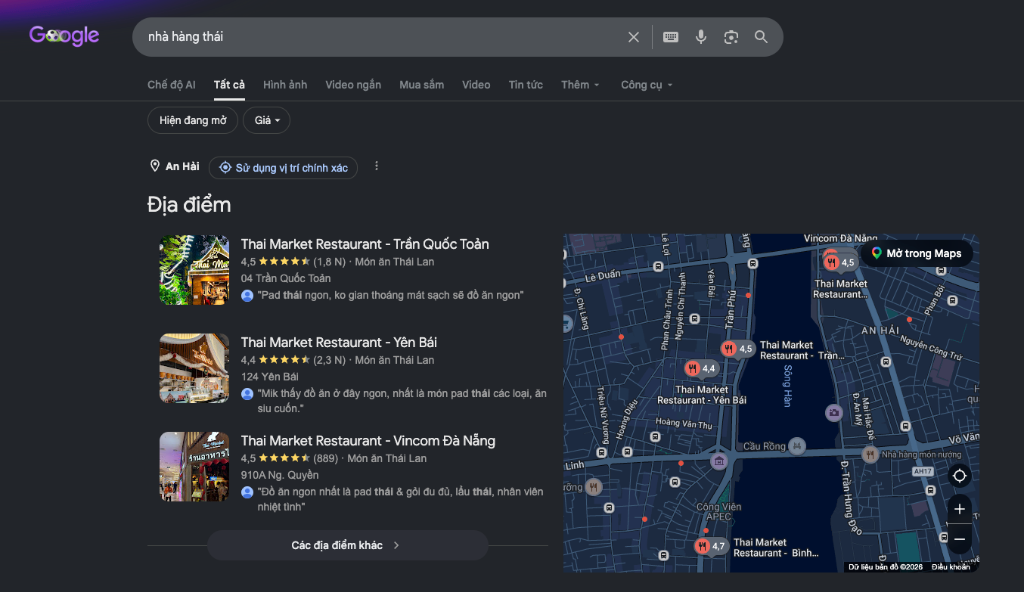
Task: Click the Google logo
Action: 64,35
